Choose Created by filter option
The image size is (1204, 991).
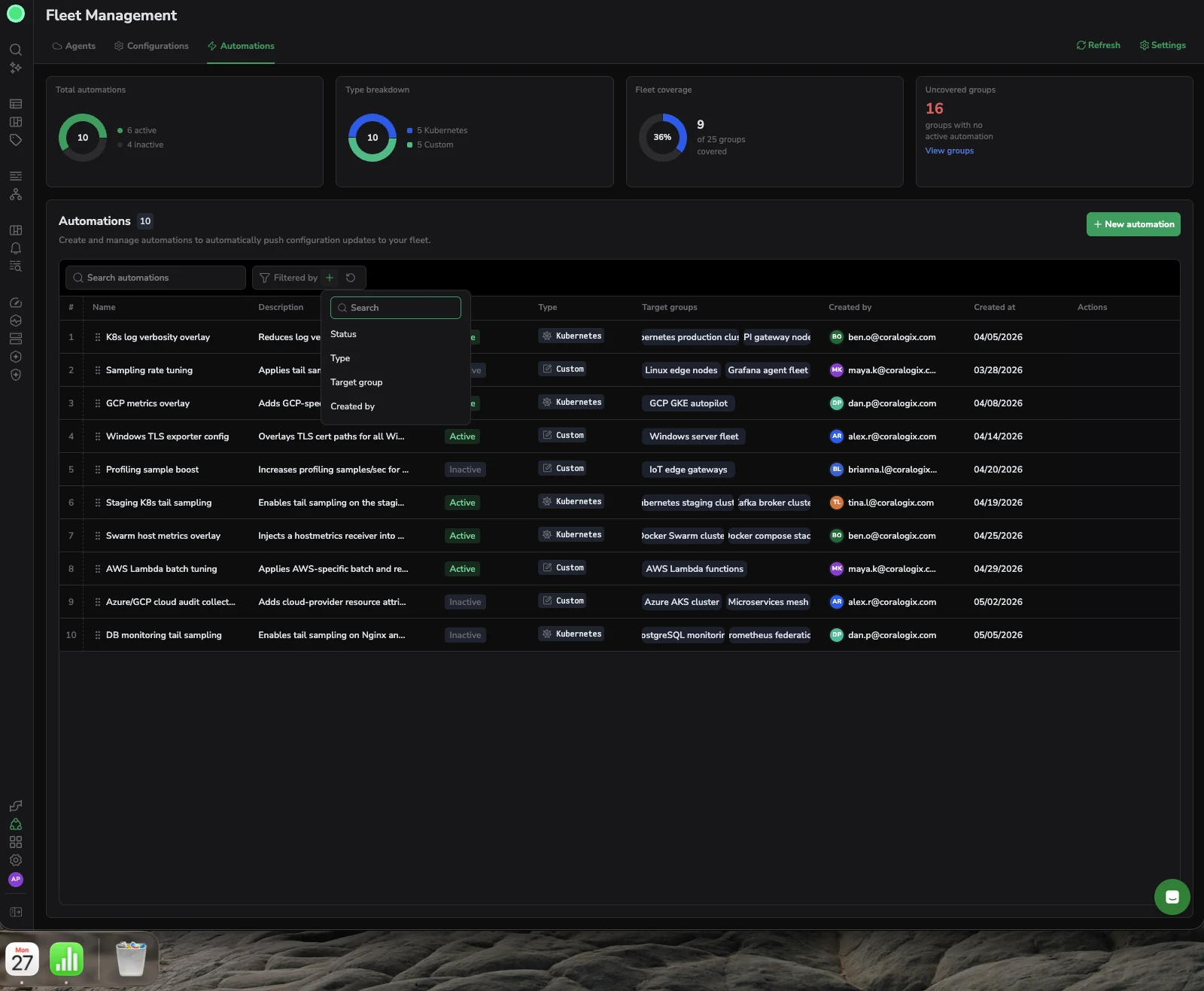click(x=396, y=406)
